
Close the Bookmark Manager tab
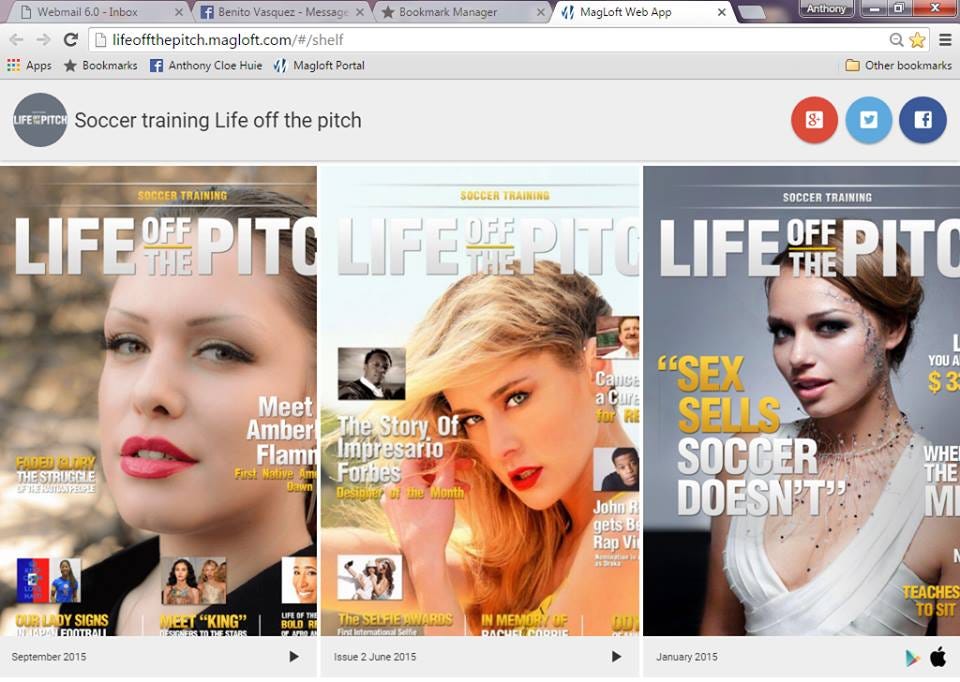point(541,12)
